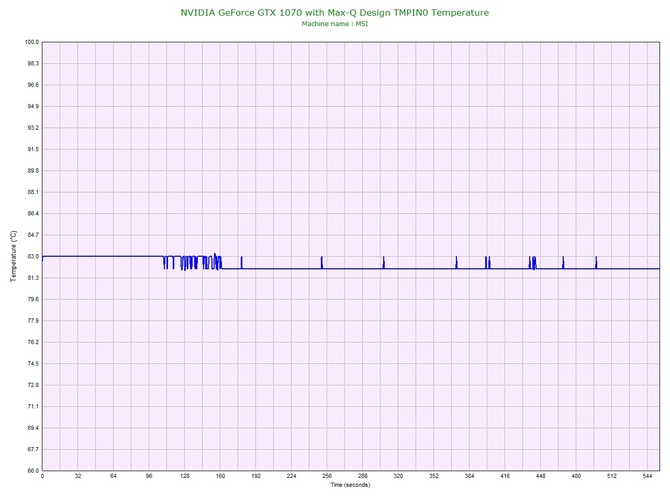Click the spike cluster near 440 seconds

click(x=533, y=263)
